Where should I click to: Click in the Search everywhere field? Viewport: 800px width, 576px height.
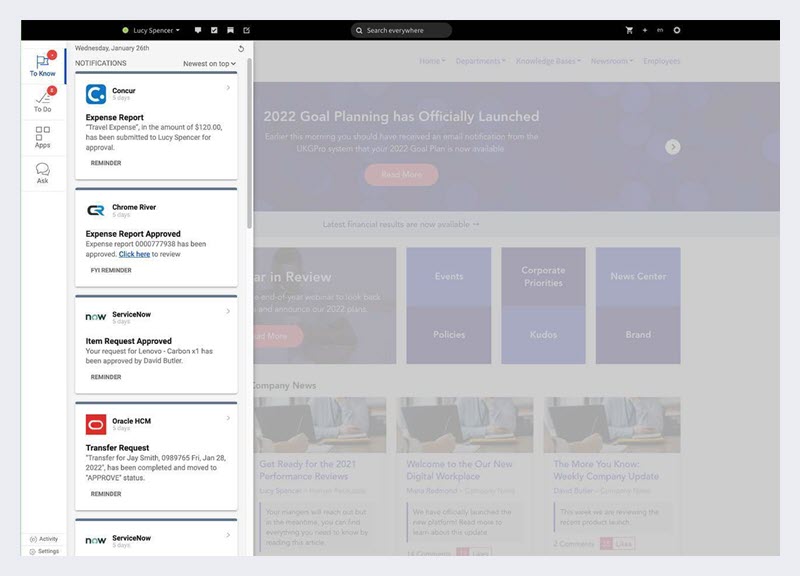[x=401, y=30]
